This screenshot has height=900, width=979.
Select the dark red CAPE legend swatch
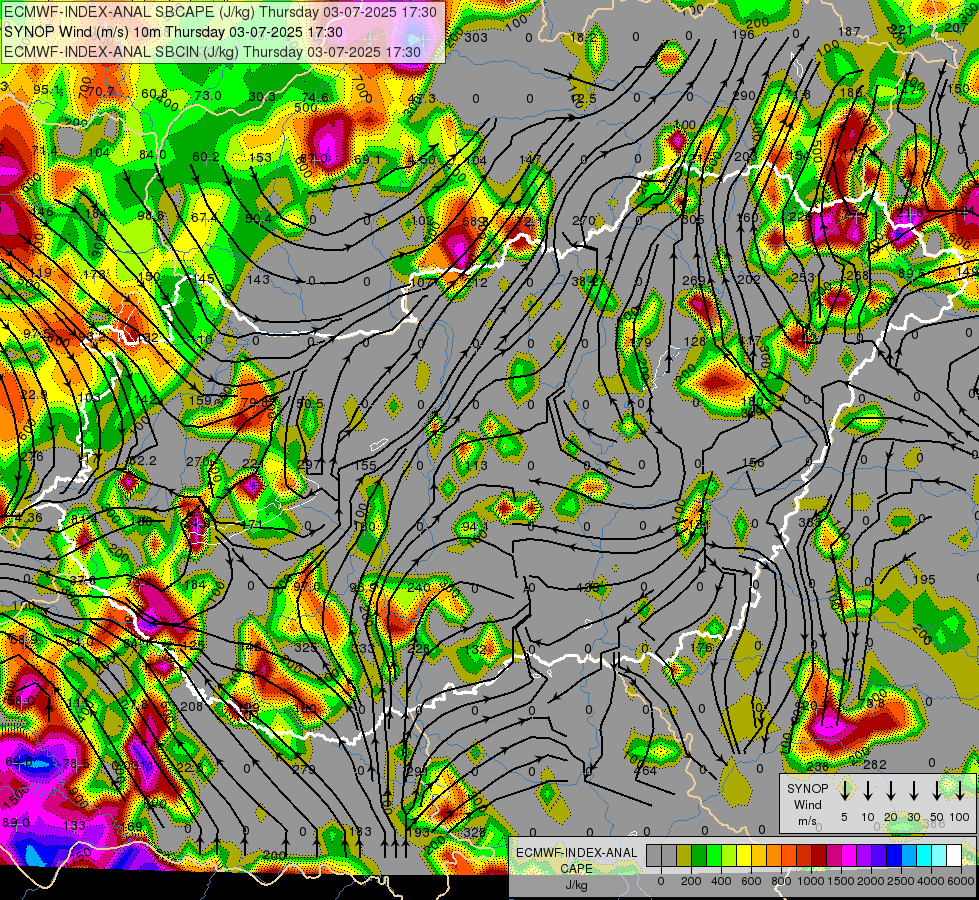819,856
